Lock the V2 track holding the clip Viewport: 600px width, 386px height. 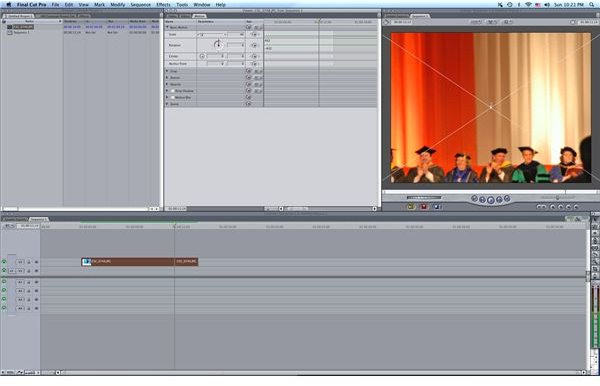coord(29,262)
